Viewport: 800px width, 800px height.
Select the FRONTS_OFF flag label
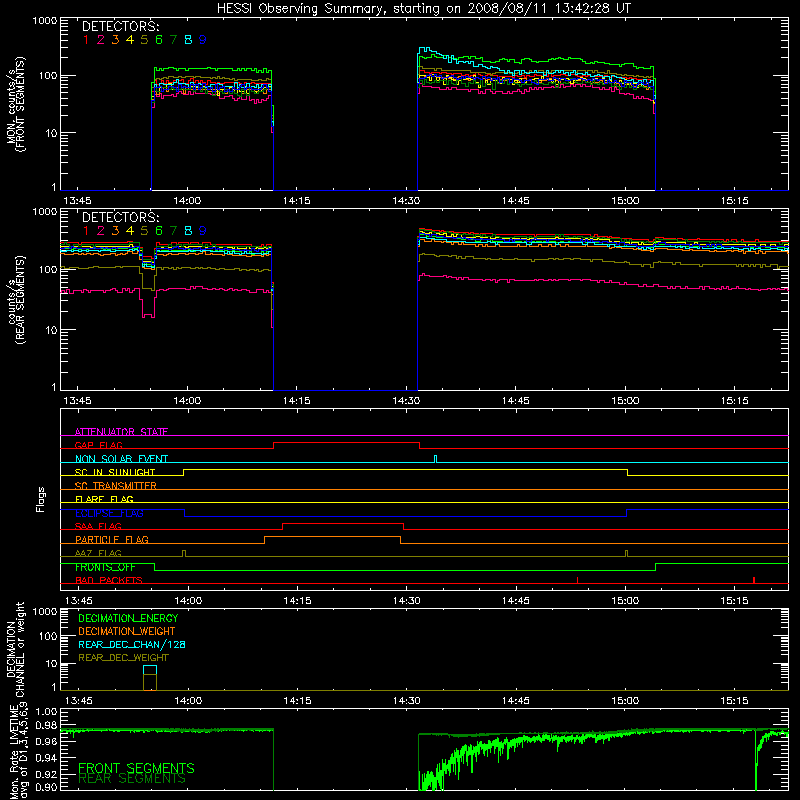105,567
